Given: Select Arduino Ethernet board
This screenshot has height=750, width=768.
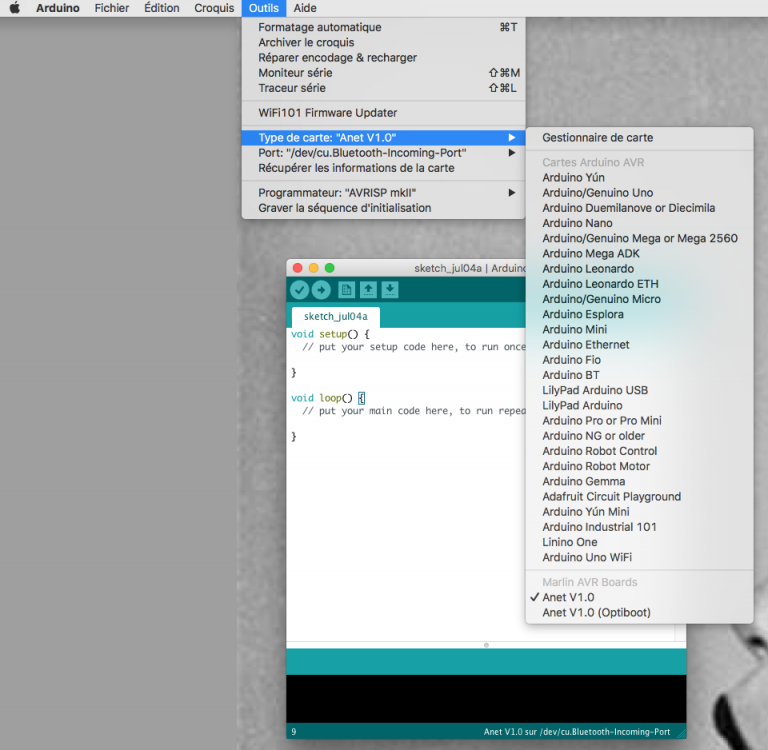Looking at the screenshot, I should click(x=639, y=344).
